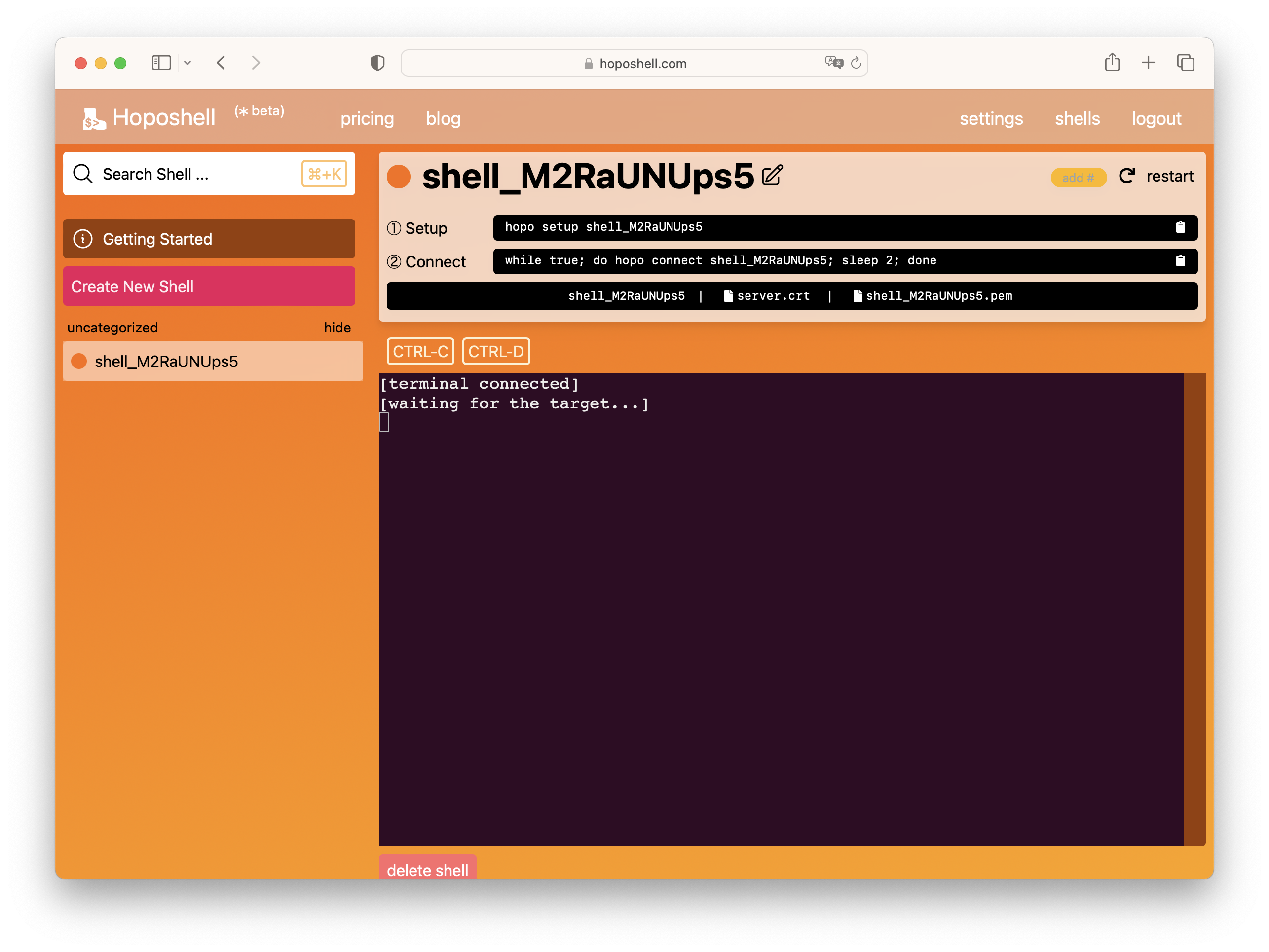The height and width of the screenshot is (952, 1269).
Task: Send CTRL-C to the terminal
Action: pyautogui.click(x=420, y=351)
